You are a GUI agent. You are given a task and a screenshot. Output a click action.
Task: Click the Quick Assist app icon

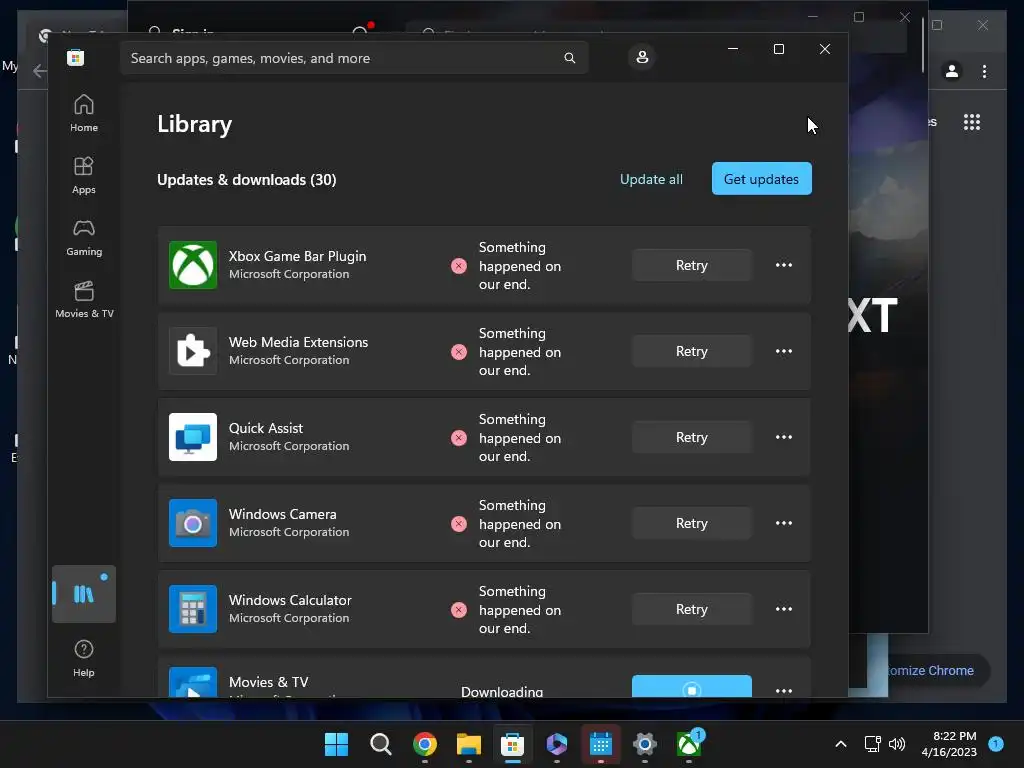pyautogui.click(x=193, y=437)
